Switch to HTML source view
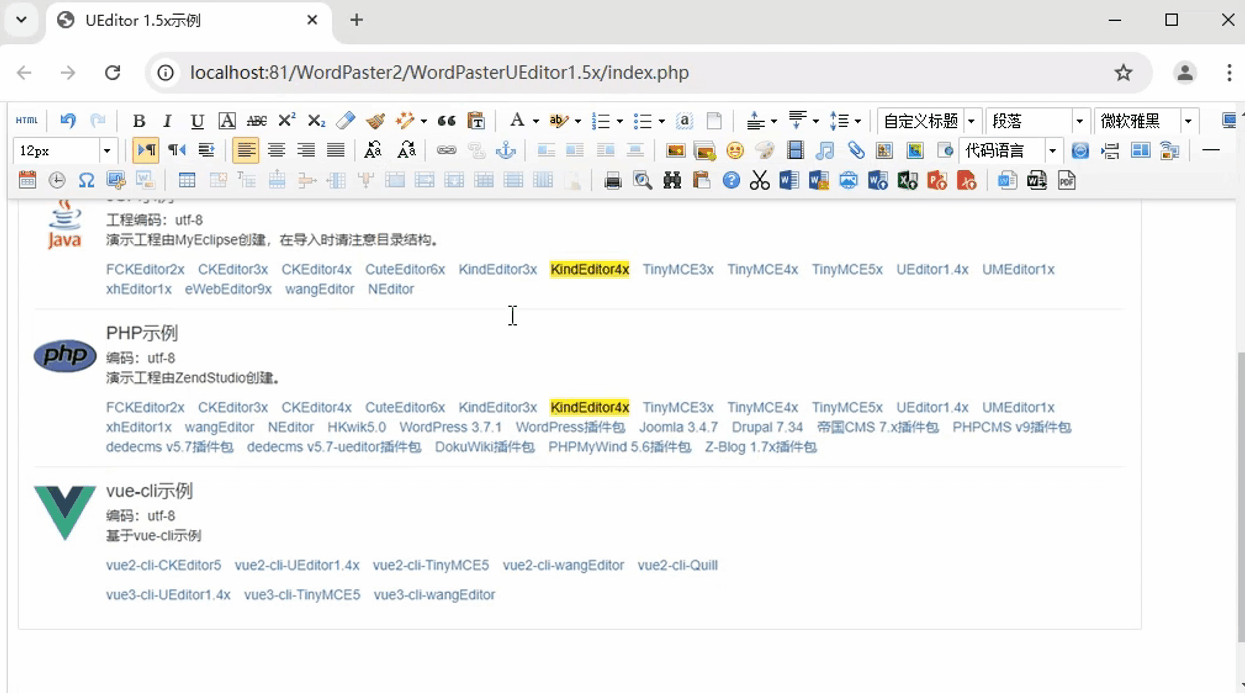1245x693 pixels. coord(27,121)
